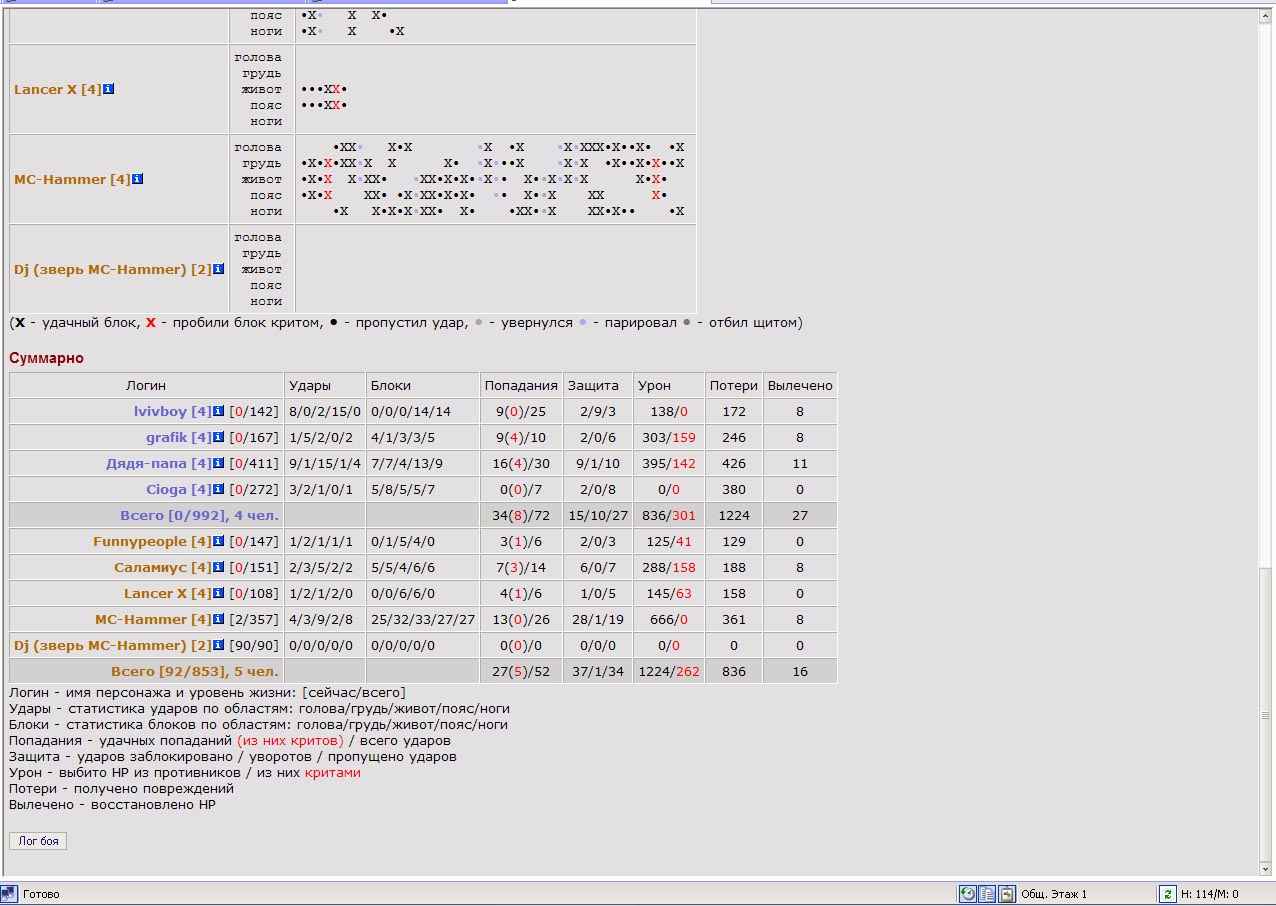
Task: Click the Логин column header
Action: tap(146, 385)
